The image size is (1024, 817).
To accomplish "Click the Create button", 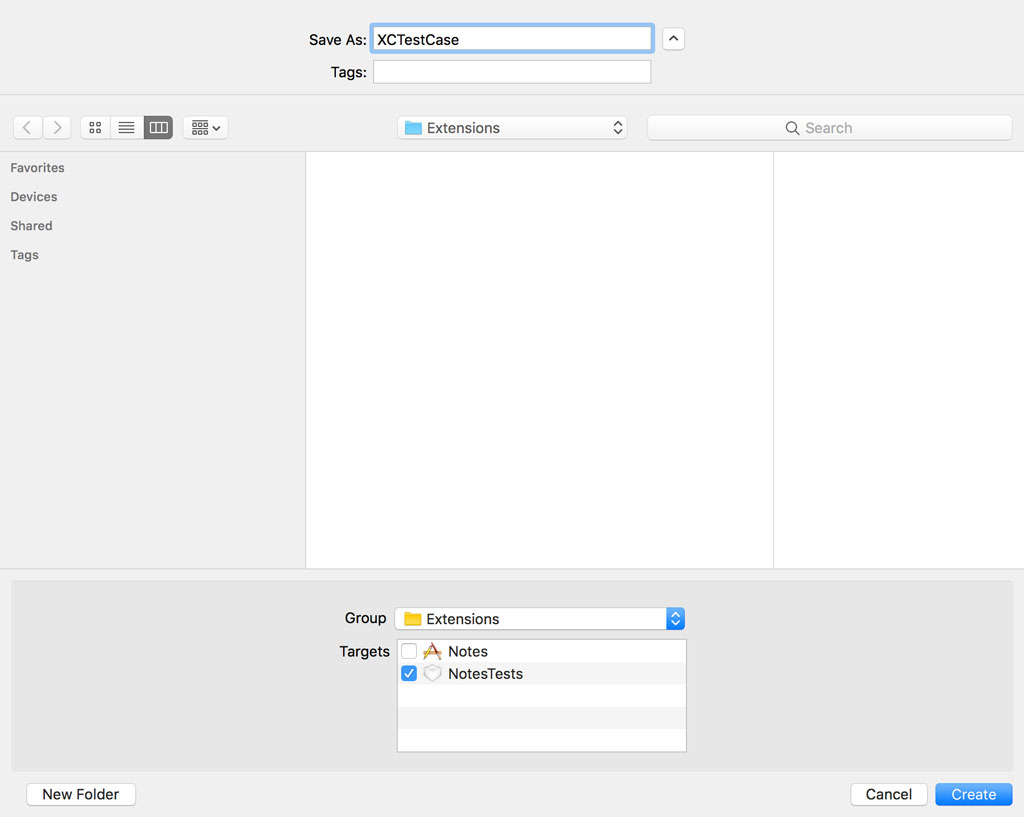I will [973, 794].
